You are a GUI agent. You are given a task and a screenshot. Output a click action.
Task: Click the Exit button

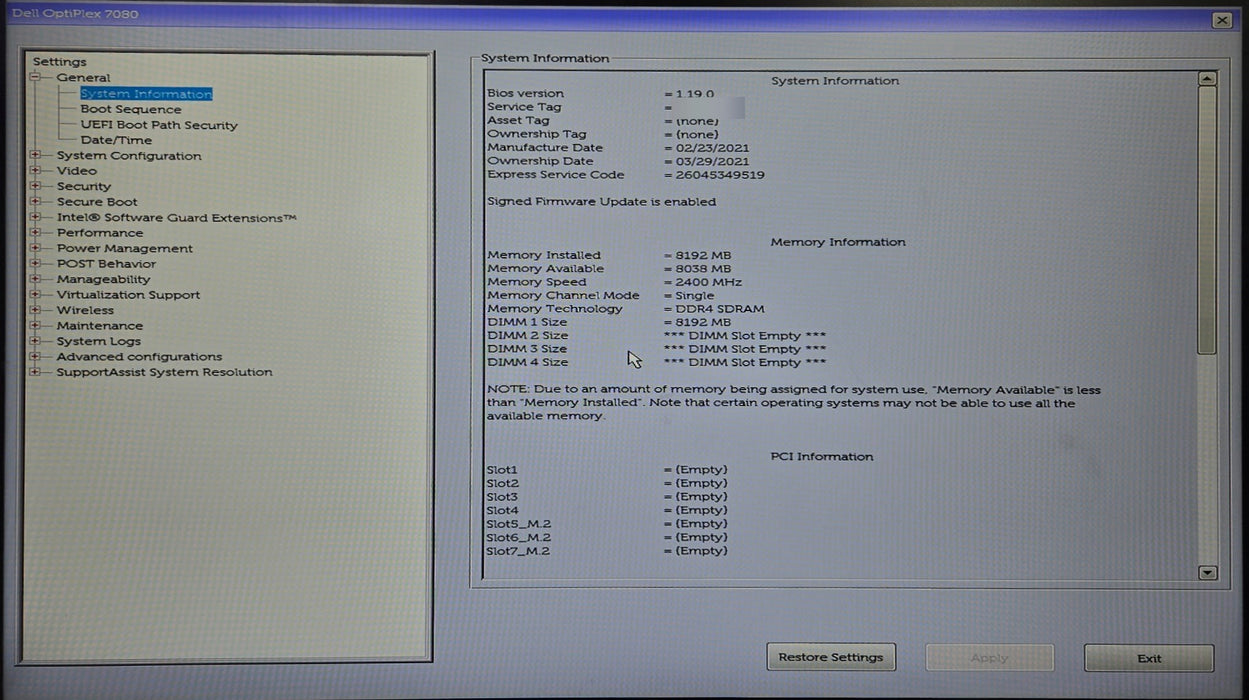pos(1149,658)
